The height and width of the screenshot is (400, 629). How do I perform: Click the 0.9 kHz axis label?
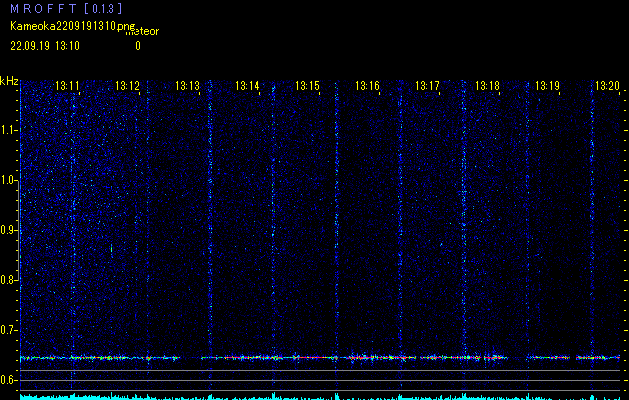(8, 230)
